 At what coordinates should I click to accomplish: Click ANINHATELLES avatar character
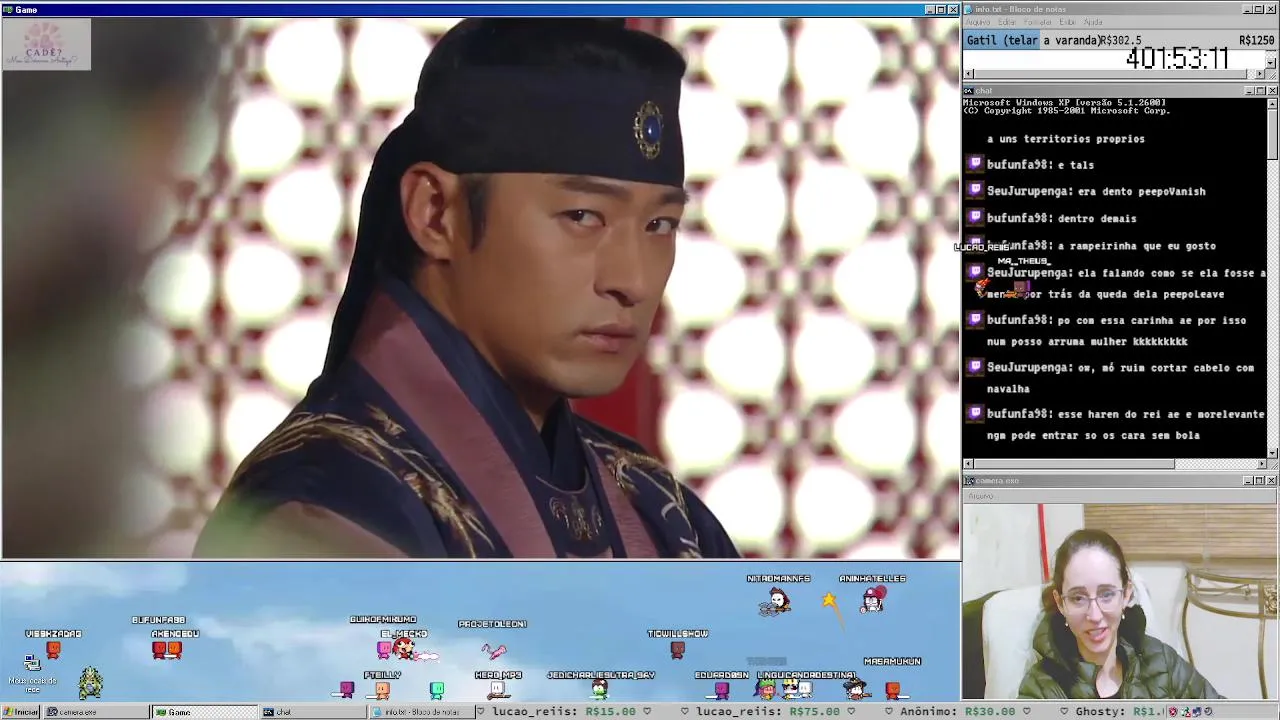[873, 599]
